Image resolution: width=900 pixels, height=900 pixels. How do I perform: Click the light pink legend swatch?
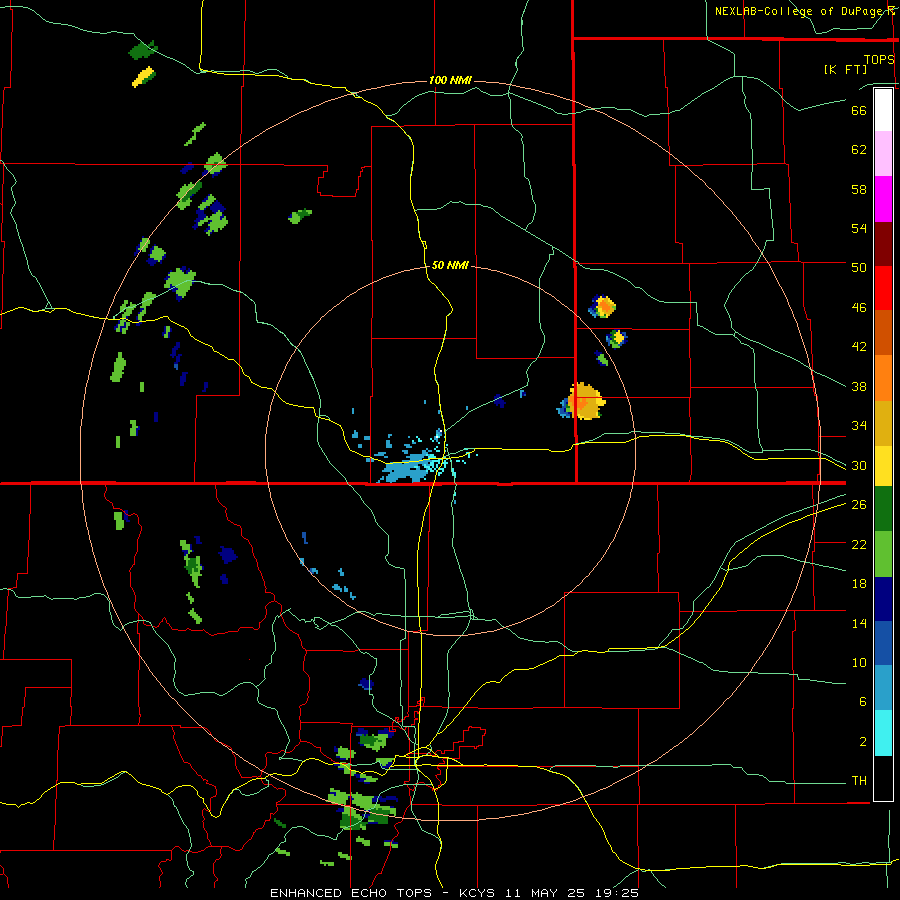[883, 153]
